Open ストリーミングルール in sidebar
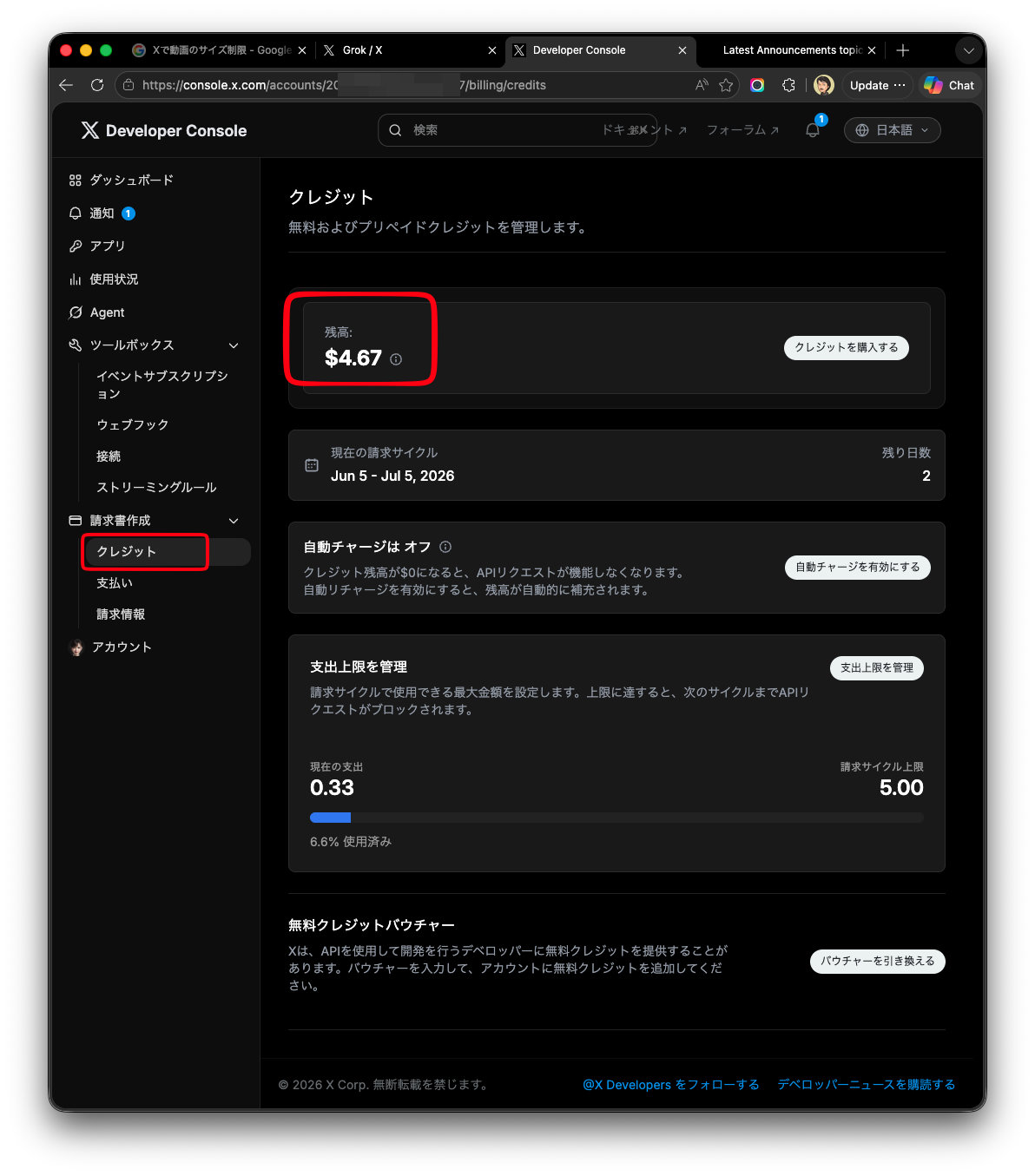The width and height of the screenshot is (1035, 1176). [x=156, y=487]
